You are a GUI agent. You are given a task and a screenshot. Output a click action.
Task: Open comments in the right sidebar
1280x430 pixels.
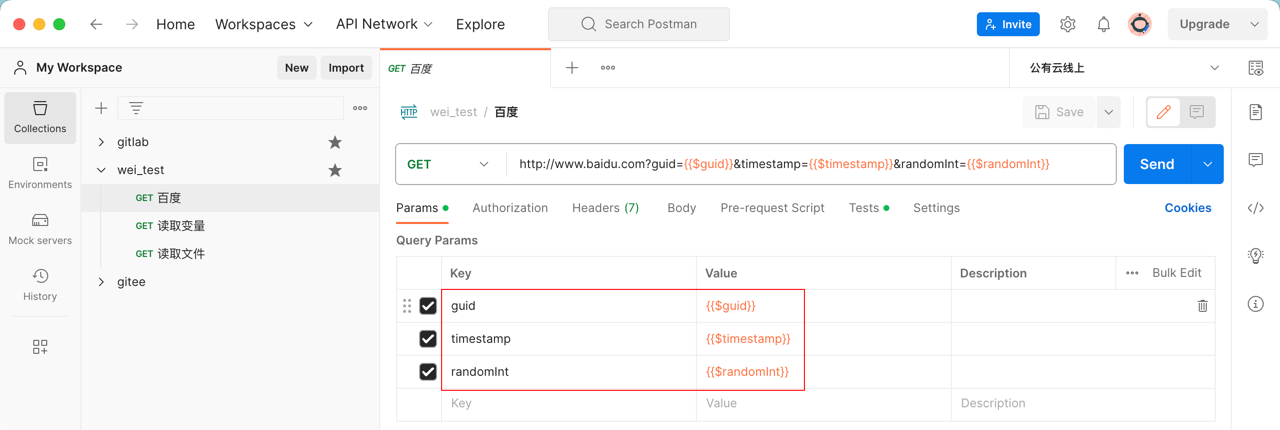point(1256,160)
